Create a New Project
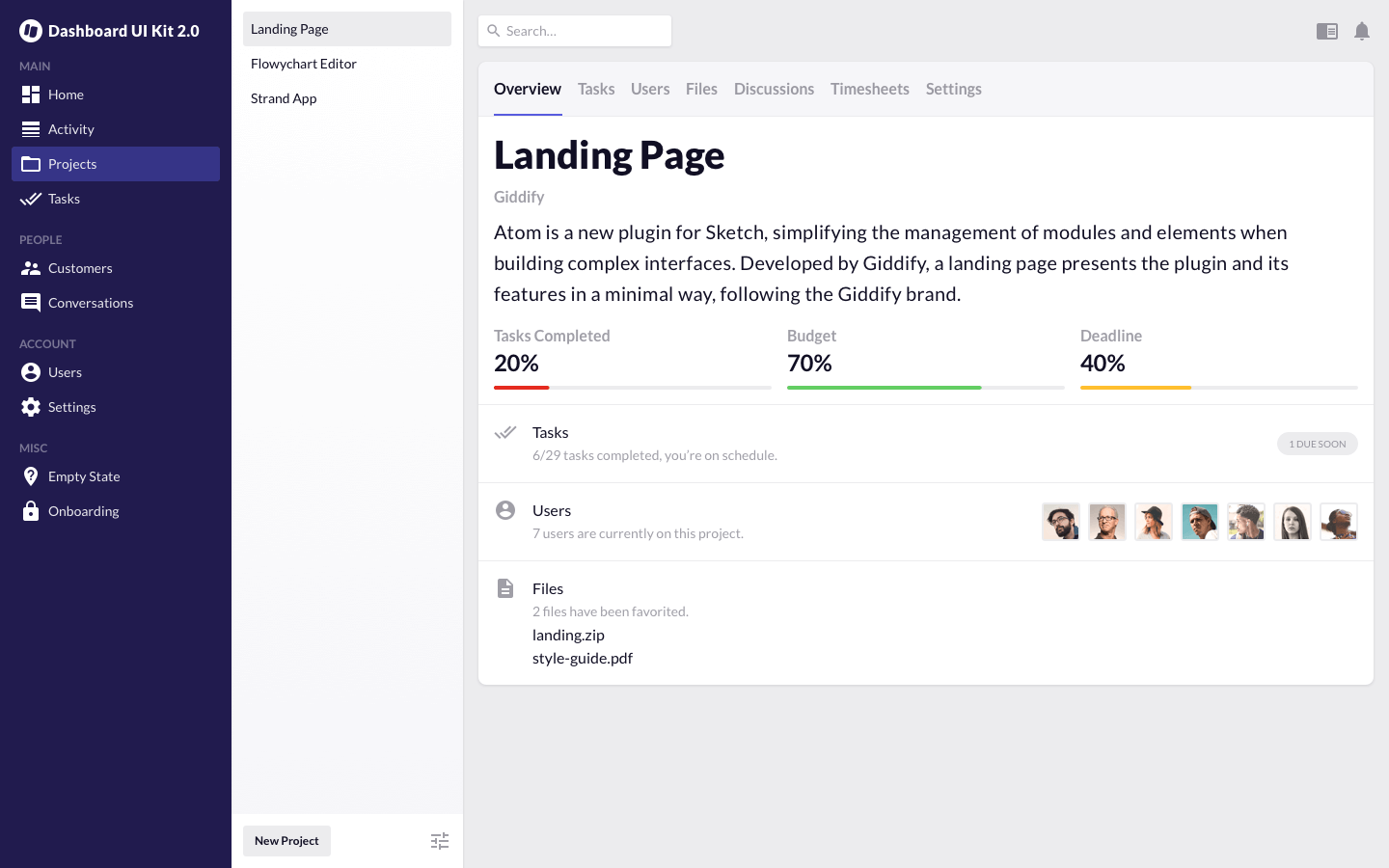The width and height of the screenshot is (1389, 868). 286,841
